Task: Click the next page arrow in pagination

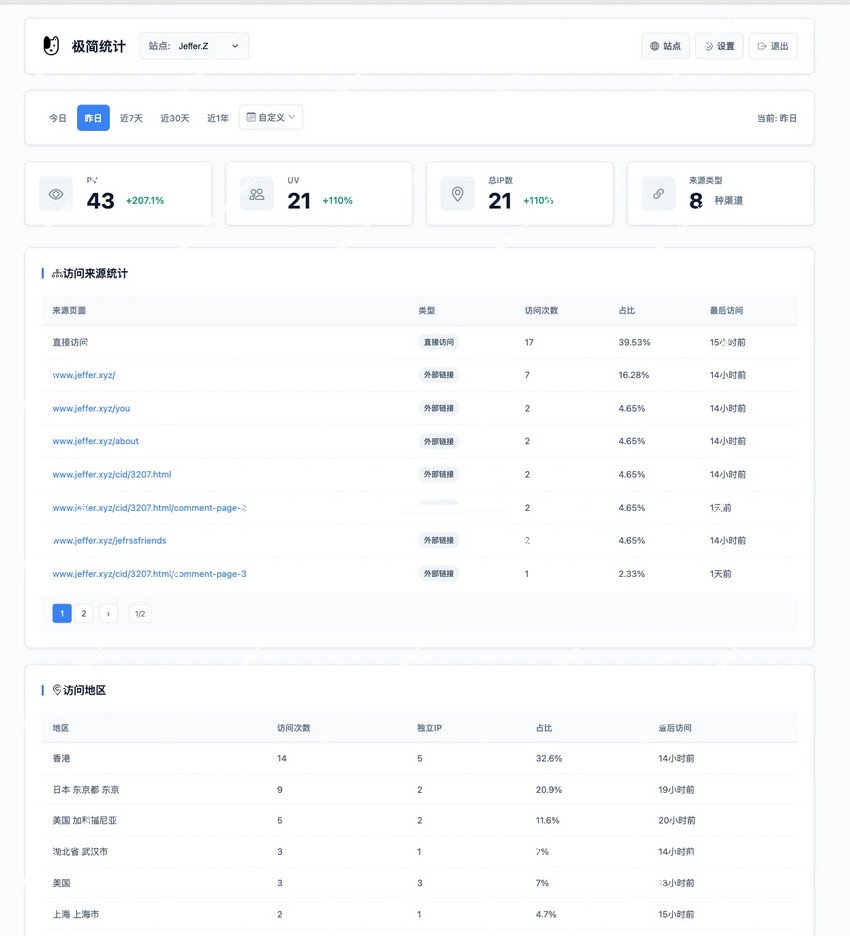Action: (x=108, y=613)
